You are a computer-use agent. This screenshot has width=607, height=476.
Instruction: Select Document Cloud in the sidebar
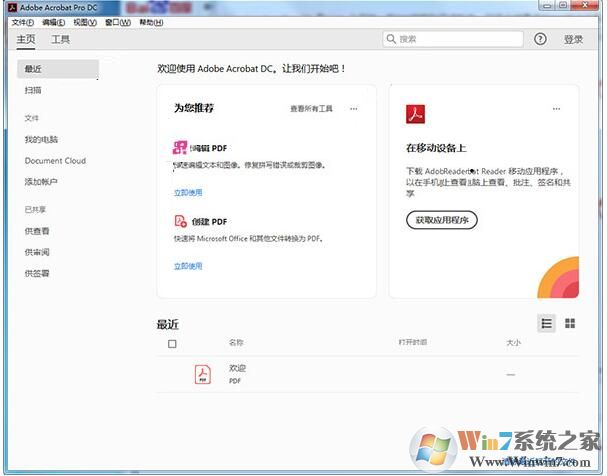click(55, 161)
